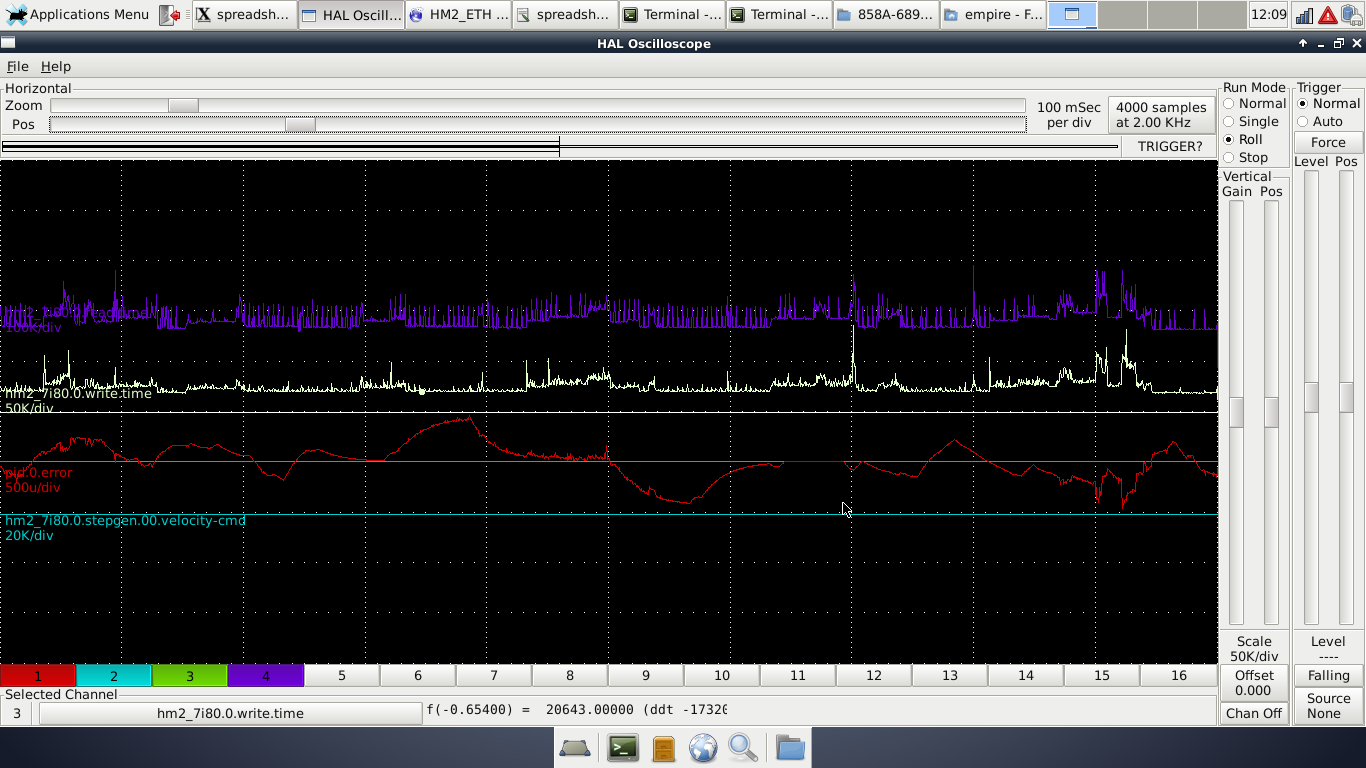
Task: Open the Applications Menu
Action: pyautogui.click(x=78, y=14)
